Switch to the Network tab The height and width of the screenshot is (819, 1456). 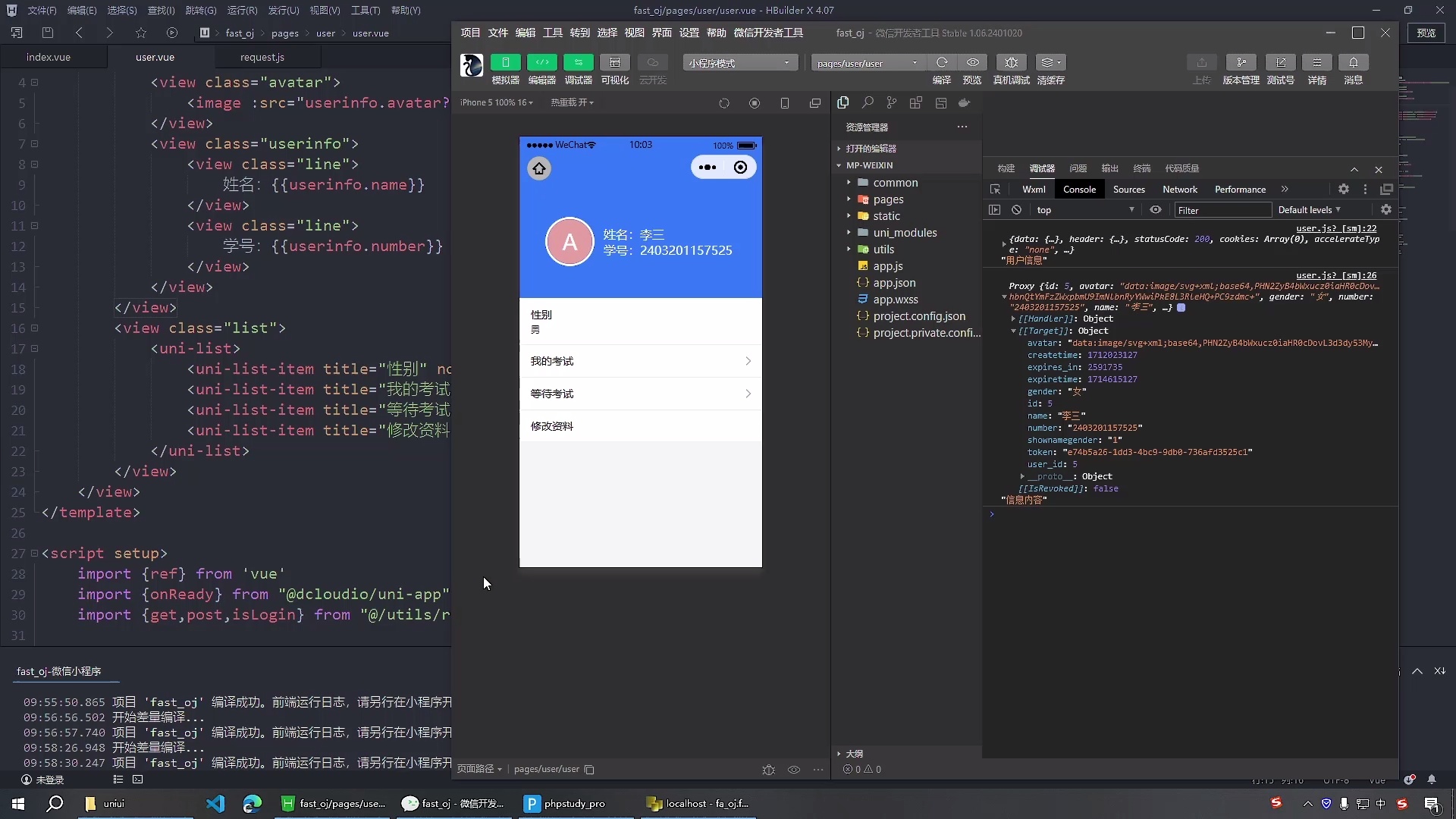(x=1180, y=190)
